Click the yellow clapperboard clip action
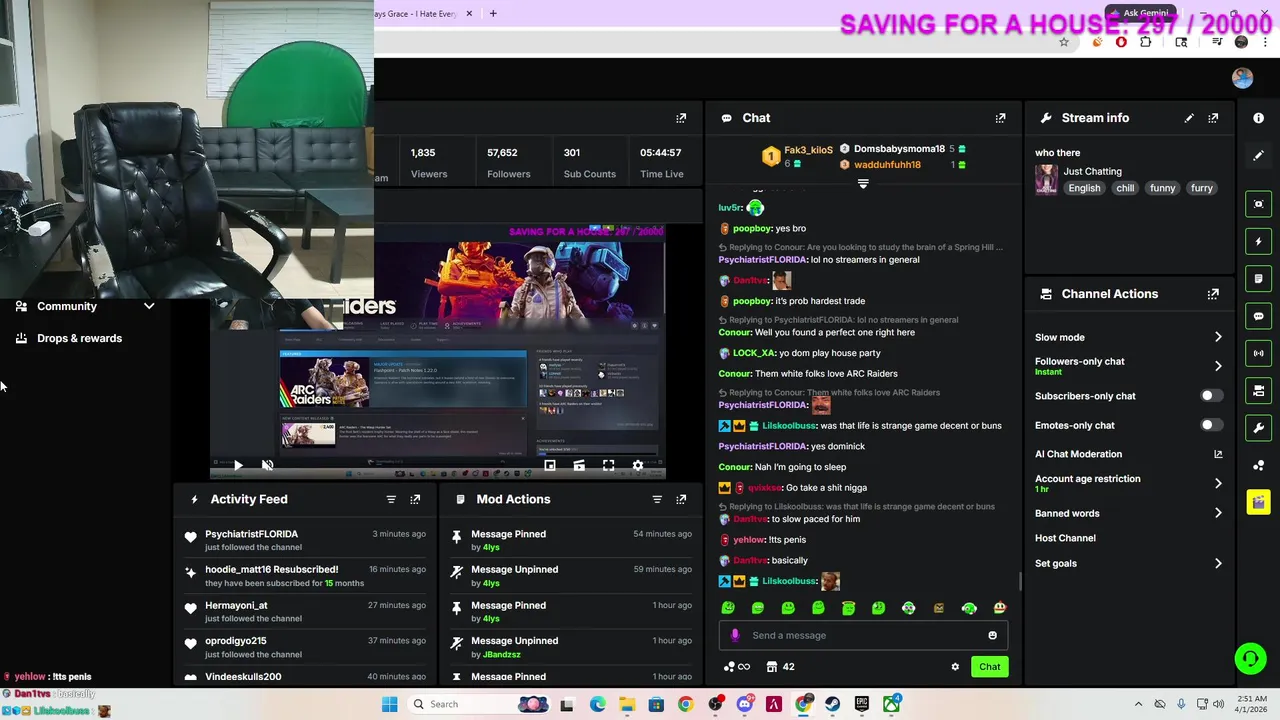The image size is (1280, 720). coord(1259,502)
